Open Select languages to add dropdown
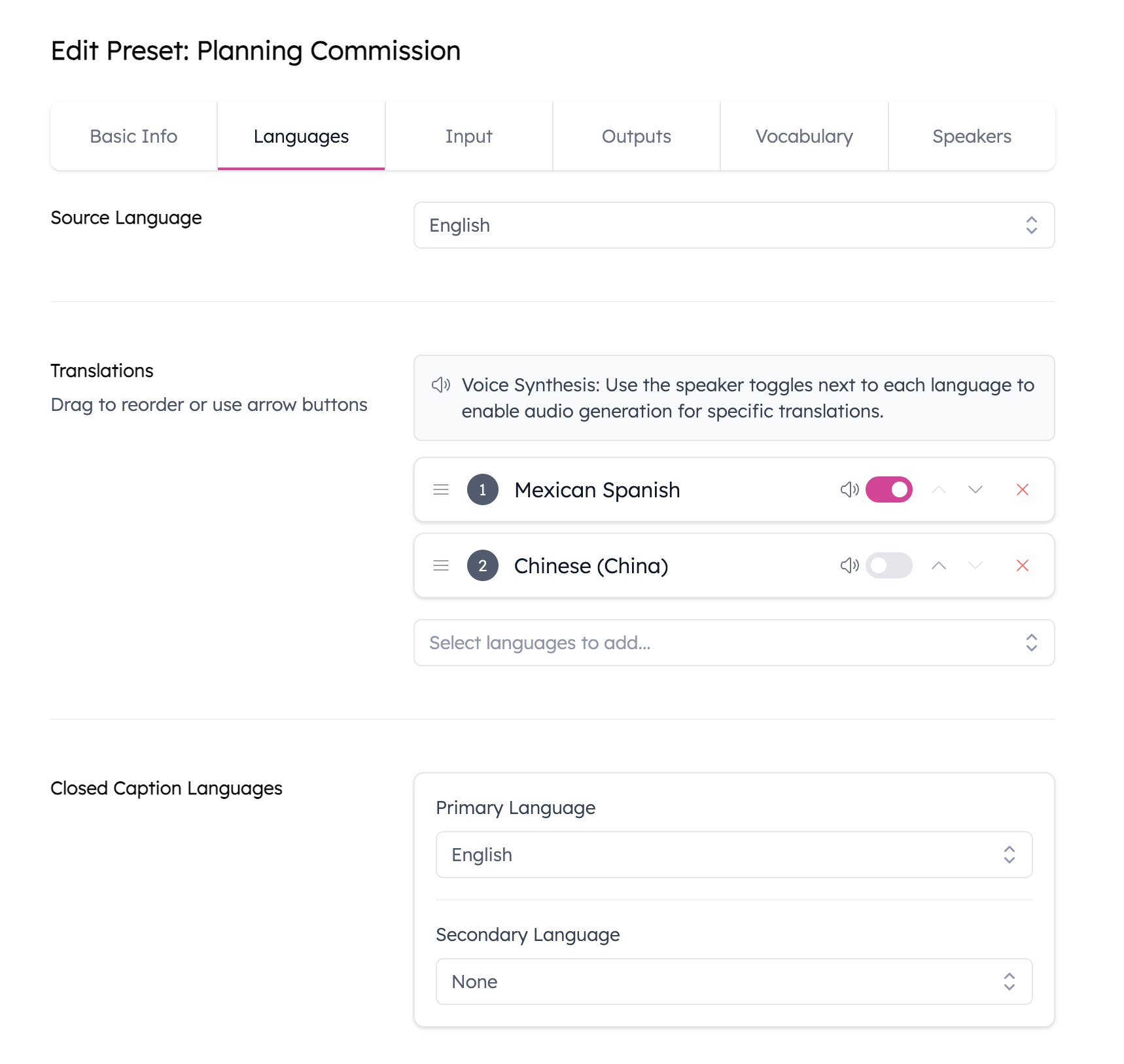 733,643
